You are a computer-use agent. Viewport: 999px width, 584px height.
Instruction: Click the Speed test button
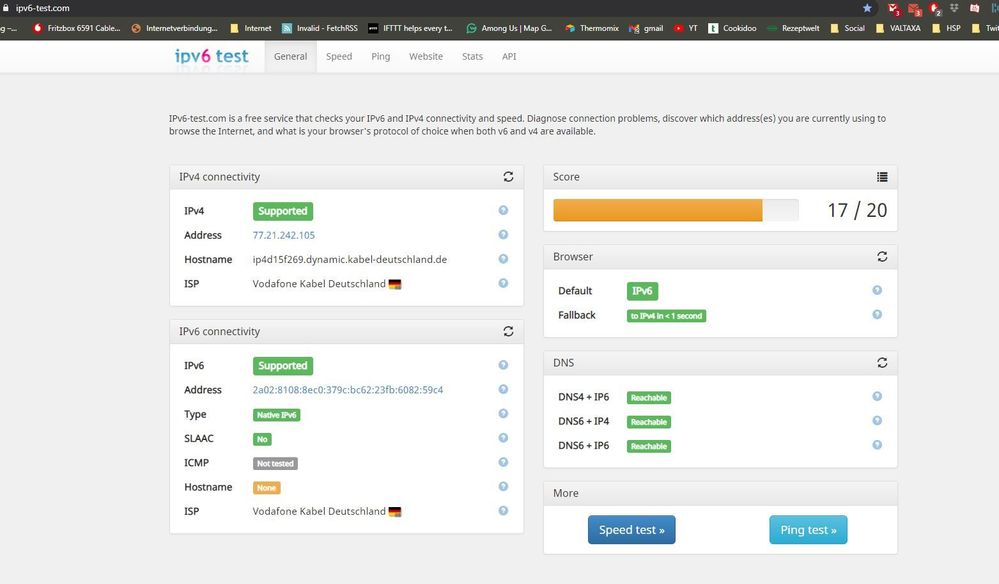[x=631, y=530]
